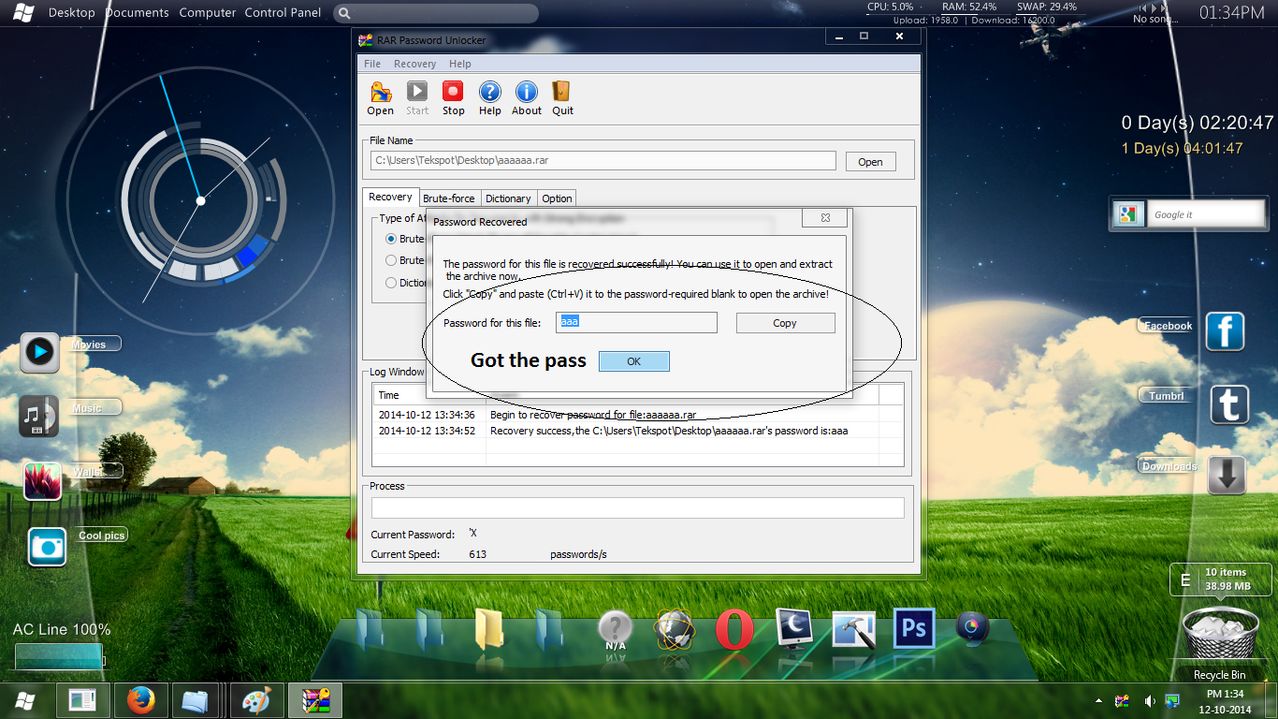Image resolution: width=1278 pixels, height=719 pixels.
Task: Open the Music note icon
Action: [x=38, y=416]
